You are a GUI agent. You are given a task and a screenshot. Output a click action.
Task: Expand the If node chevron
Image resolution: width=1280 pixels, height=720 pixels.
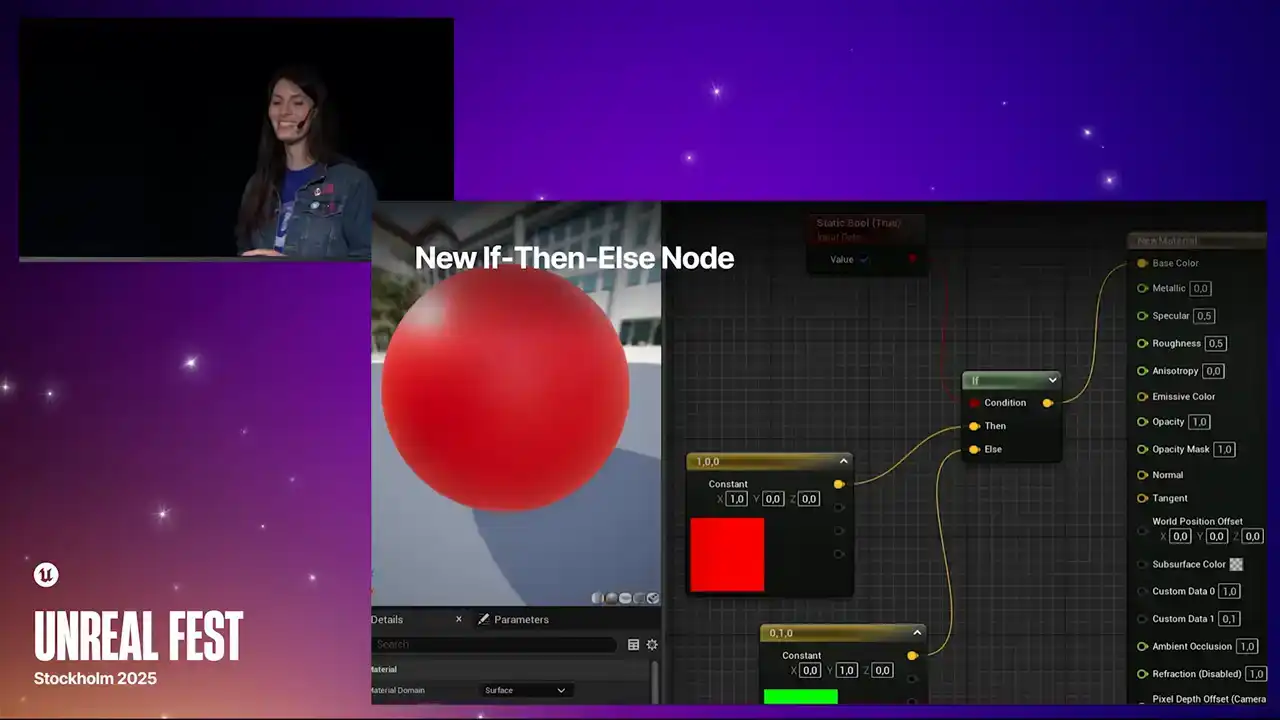coord(1052,380)
